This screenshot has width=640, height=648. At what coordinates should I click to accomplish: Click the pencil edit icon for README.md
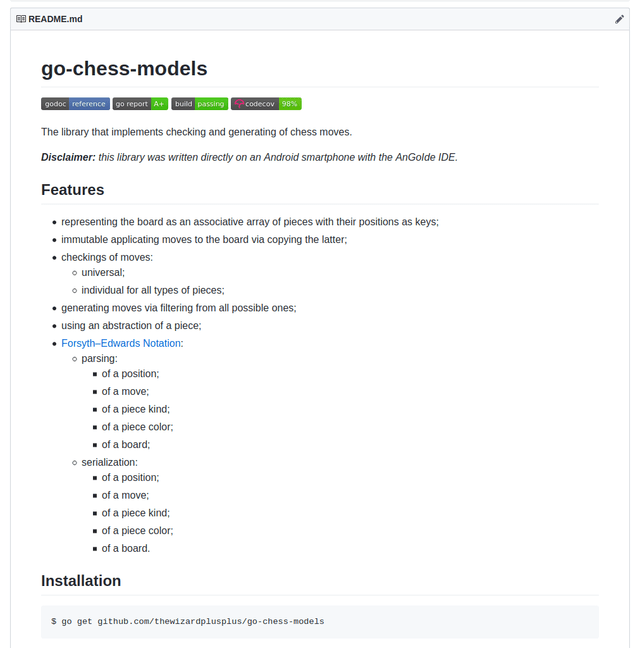coord(619,19)
